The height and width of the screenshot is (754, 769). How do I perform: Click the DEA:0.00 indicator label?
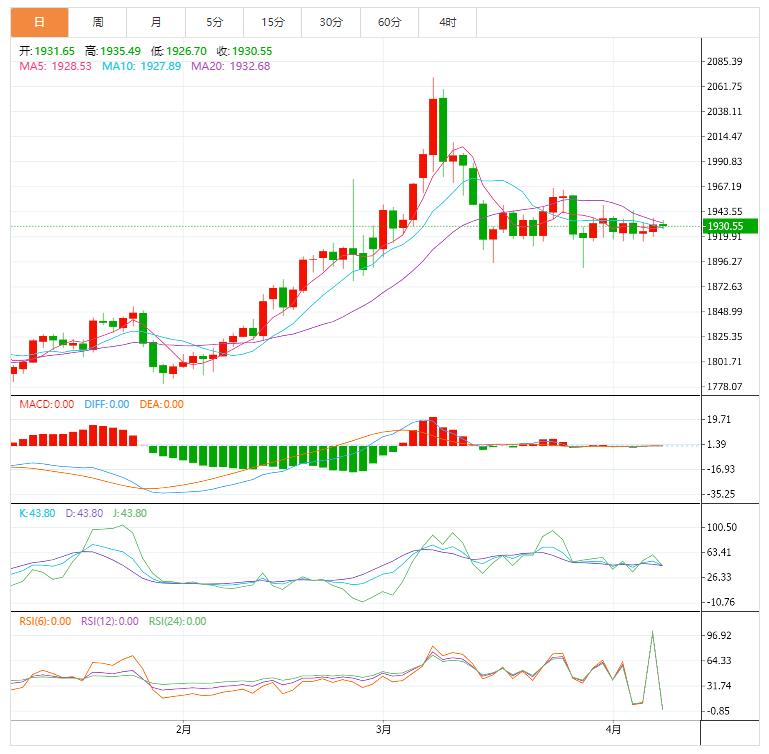162,404
